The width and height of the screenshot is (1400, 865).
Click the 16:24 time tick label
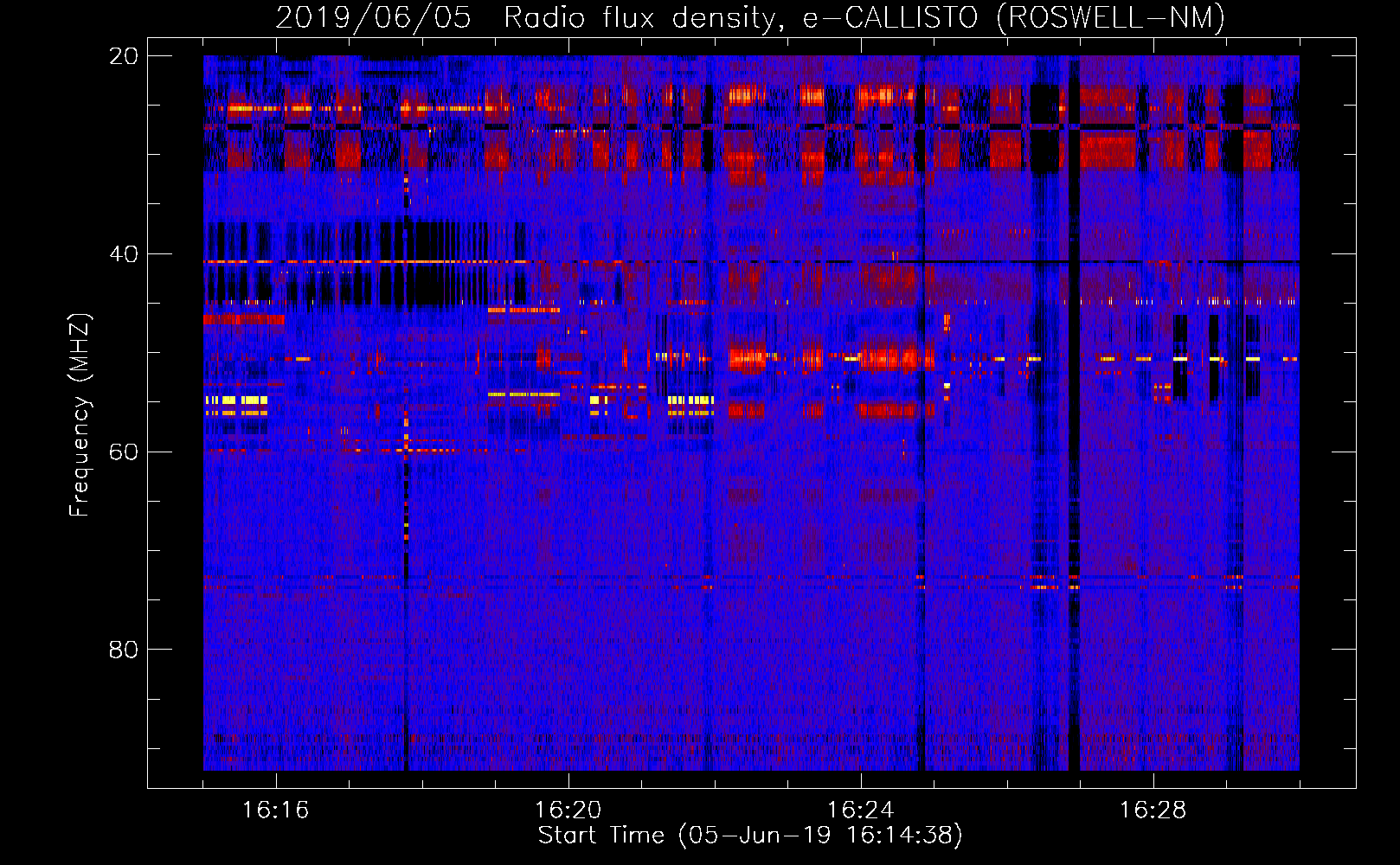(860, 811)
